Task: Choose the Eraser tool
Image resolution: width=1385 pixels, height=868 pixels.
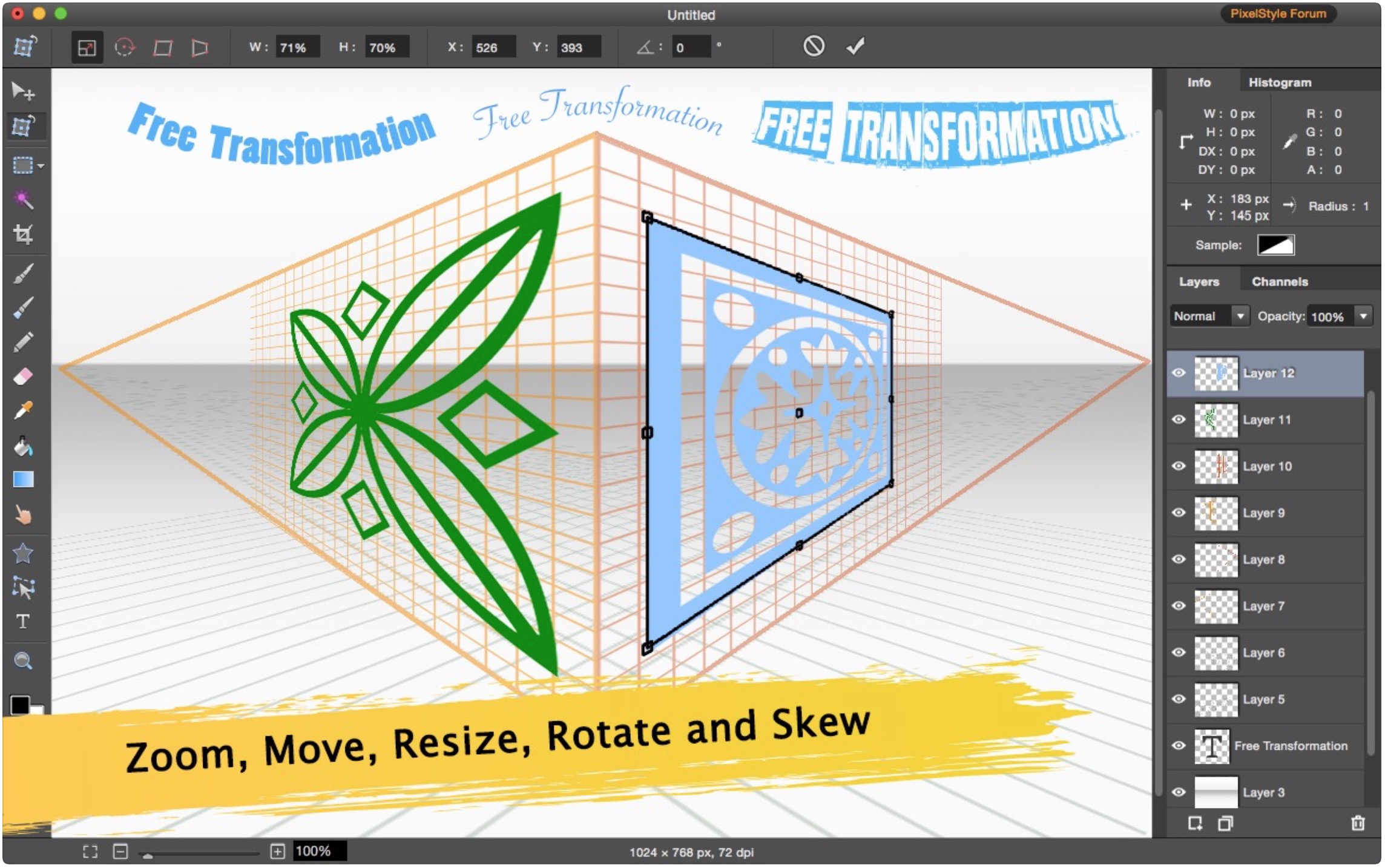Action: point(23,376)
